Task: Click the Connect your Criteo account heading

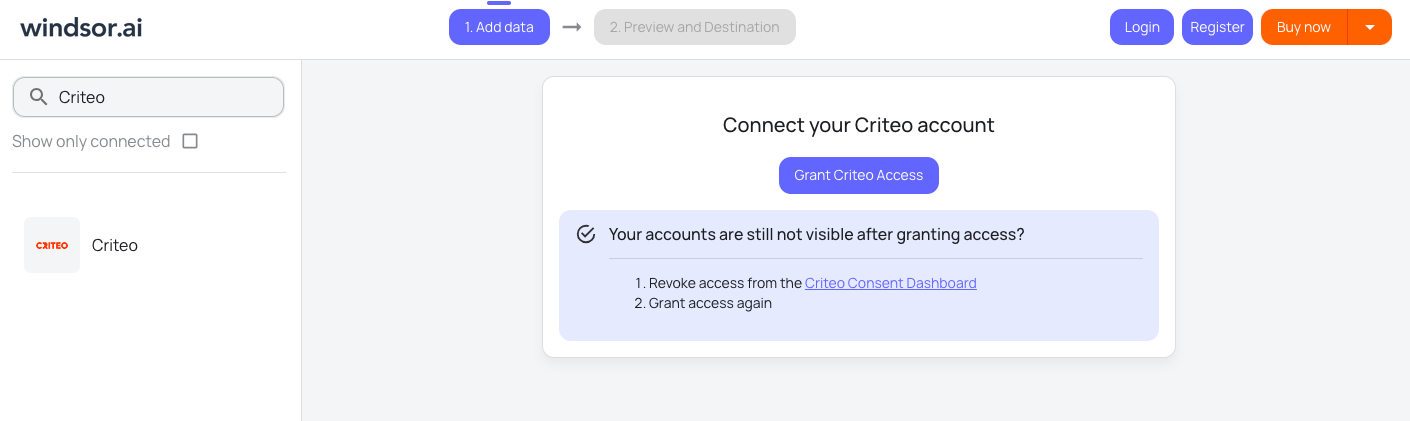Action: click(858, 125)
